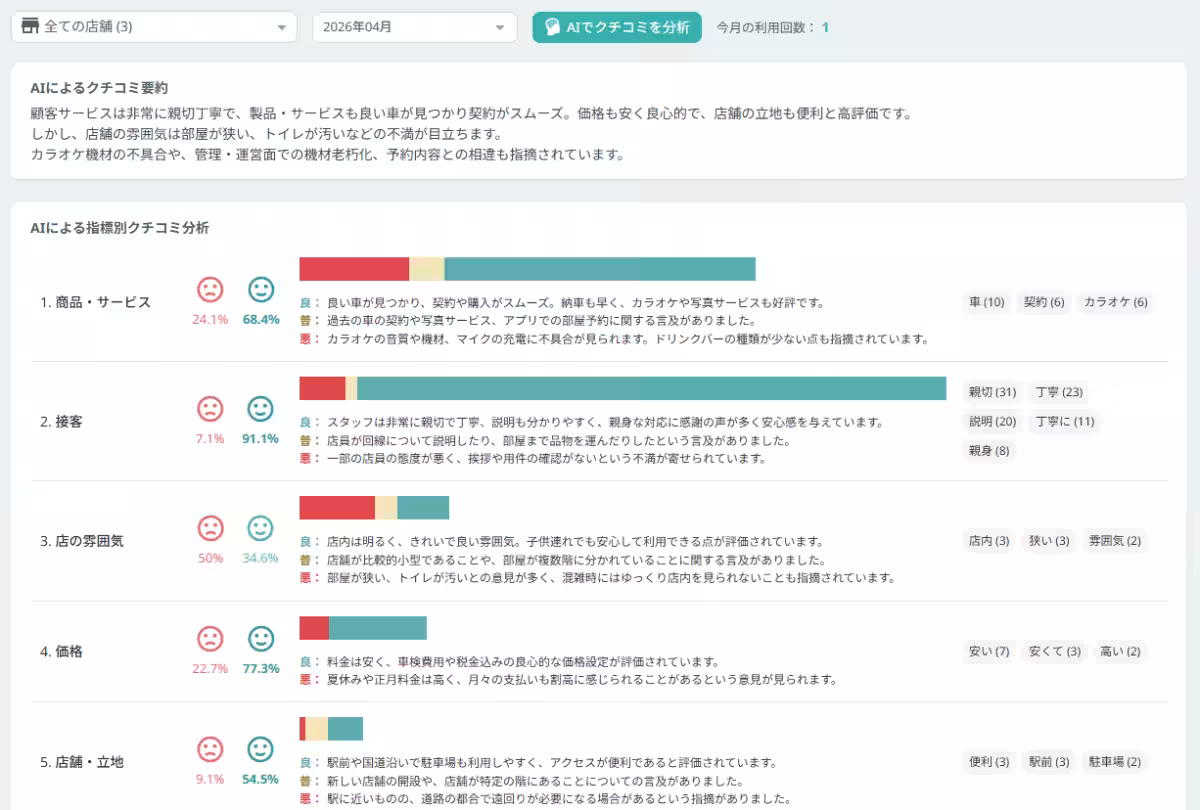Click the AI head icon on the analyze button

(x=552, y=27)
